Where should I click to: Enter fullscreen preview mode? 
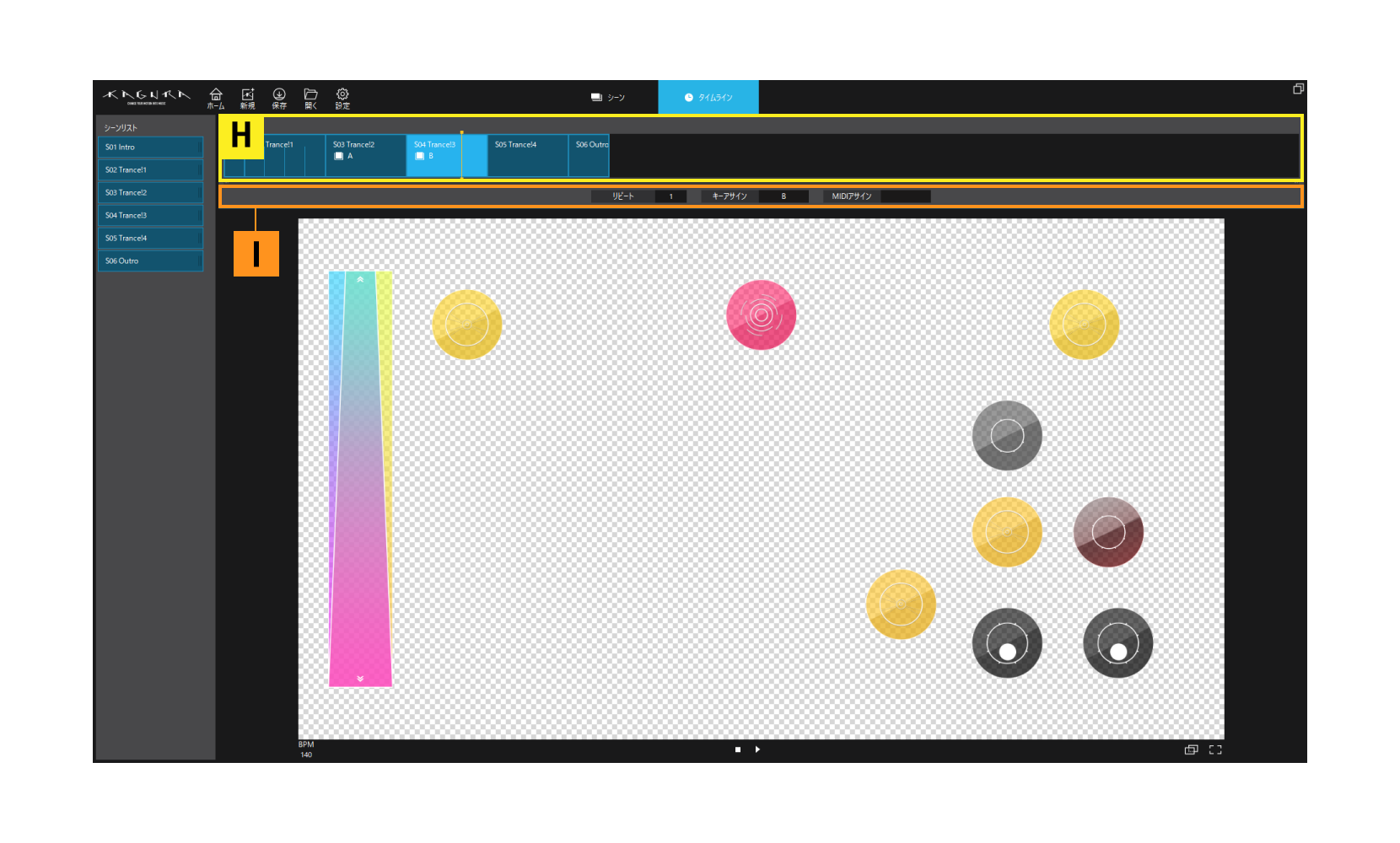(1215, 749)
